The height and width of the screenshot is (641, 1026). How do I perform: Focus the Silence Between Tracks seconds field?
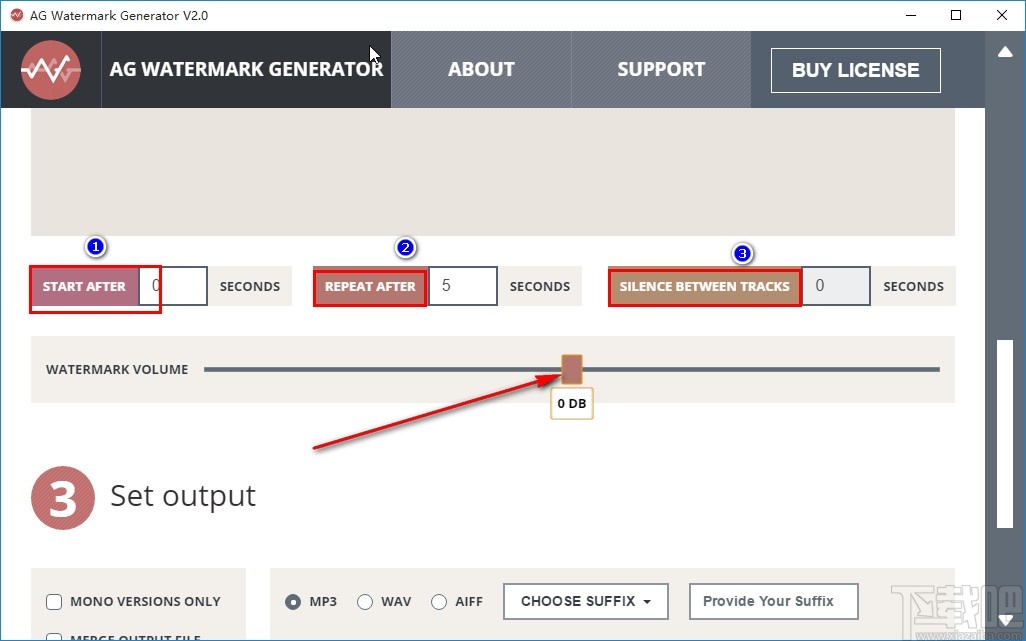pyautogui.click(x=836, y=286)
